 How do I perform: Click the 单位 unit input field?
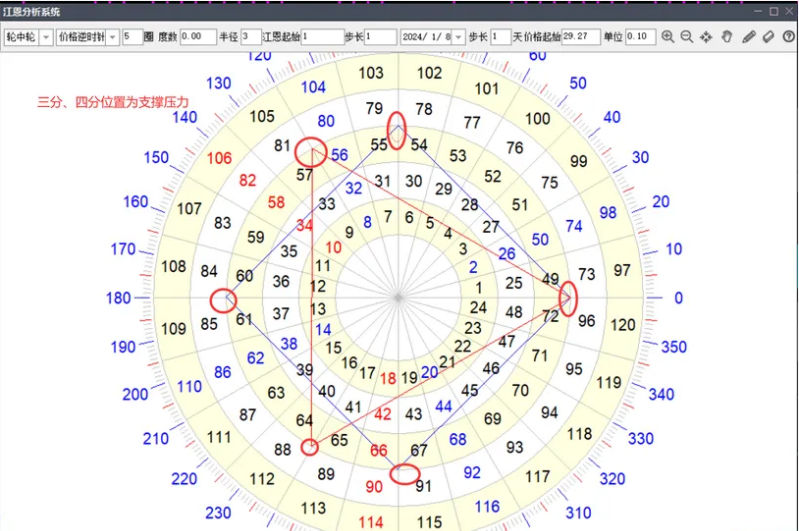tap(640, 37)
